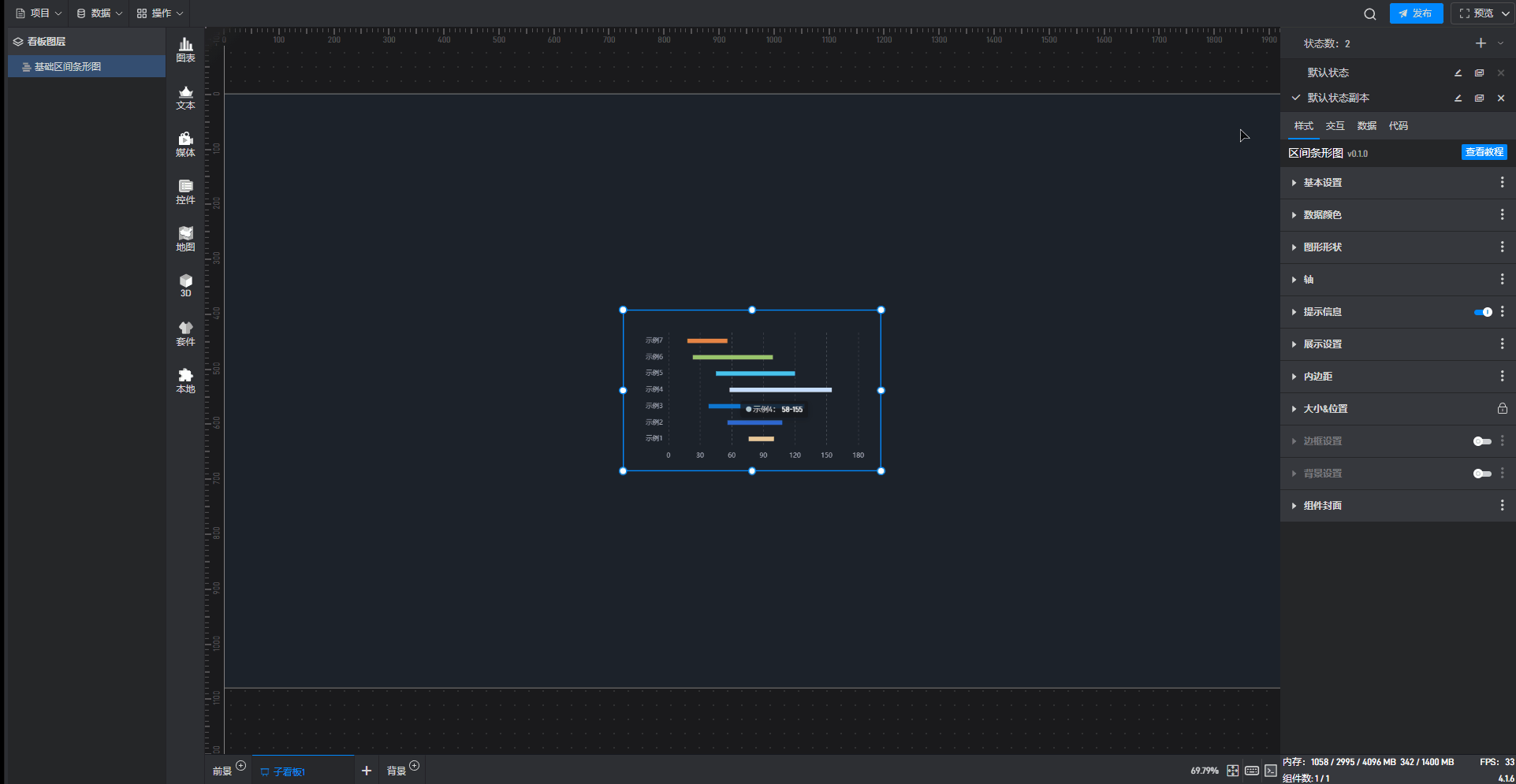Open the 项目 dropdown menu
This screenshot has width=1516, height=784.
(39, 13)
